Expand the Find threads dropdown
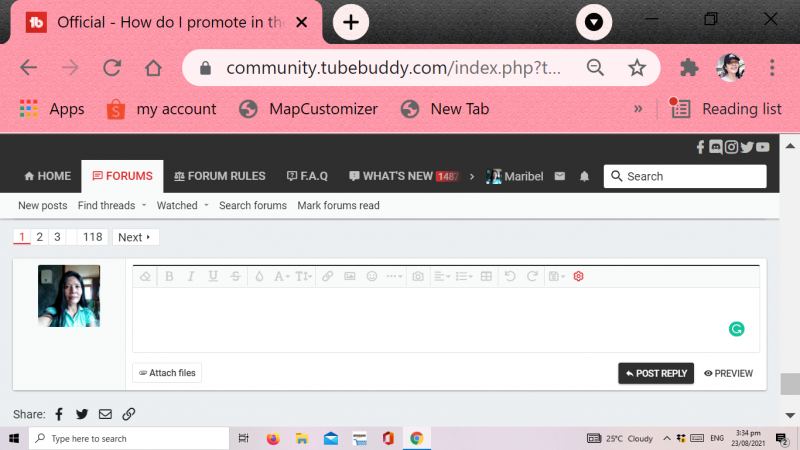The width and height of the screenshot is (800, 450). point(110,205)
